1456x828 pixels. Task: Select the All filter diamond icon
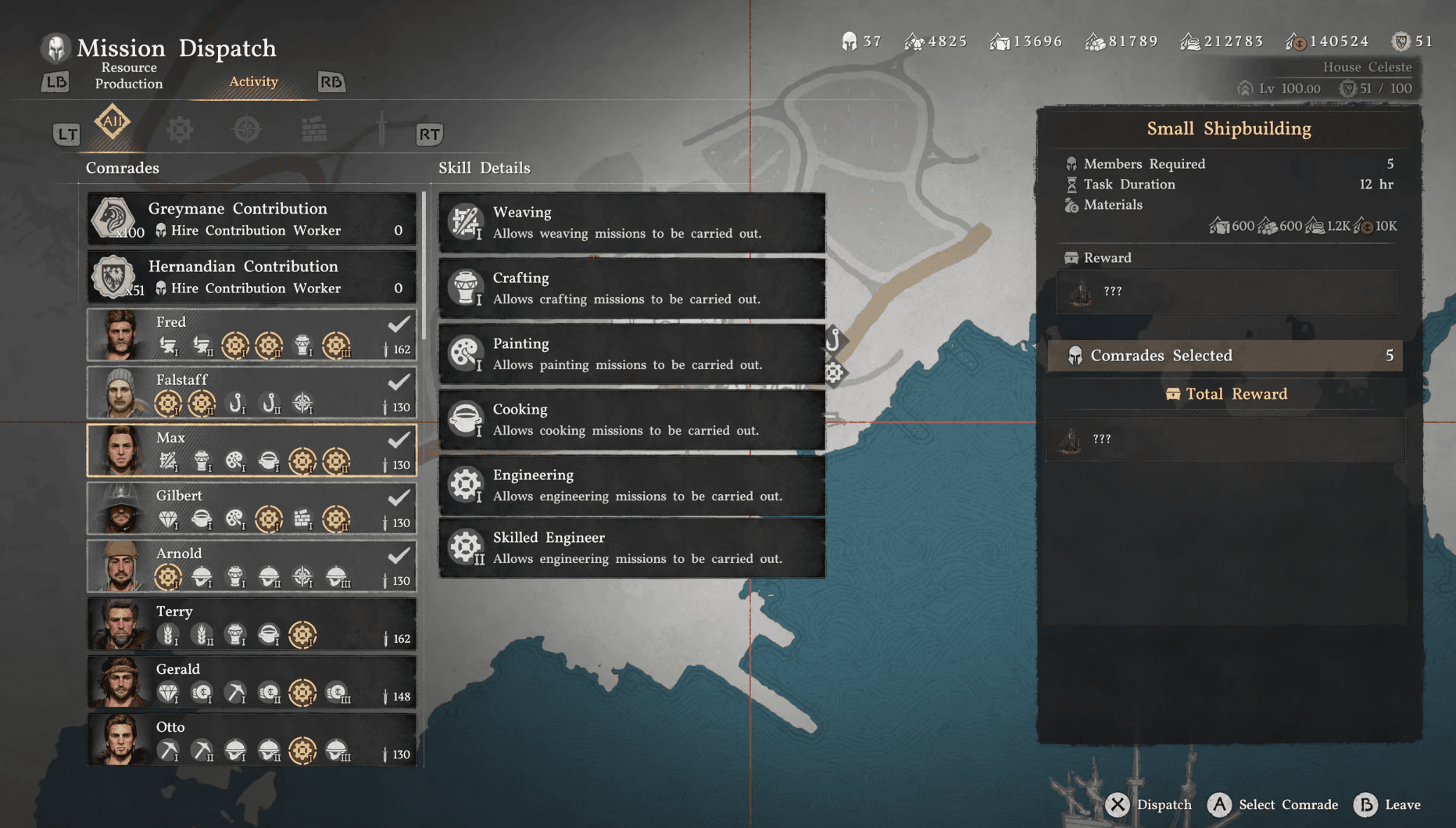[x=113, y=121]
